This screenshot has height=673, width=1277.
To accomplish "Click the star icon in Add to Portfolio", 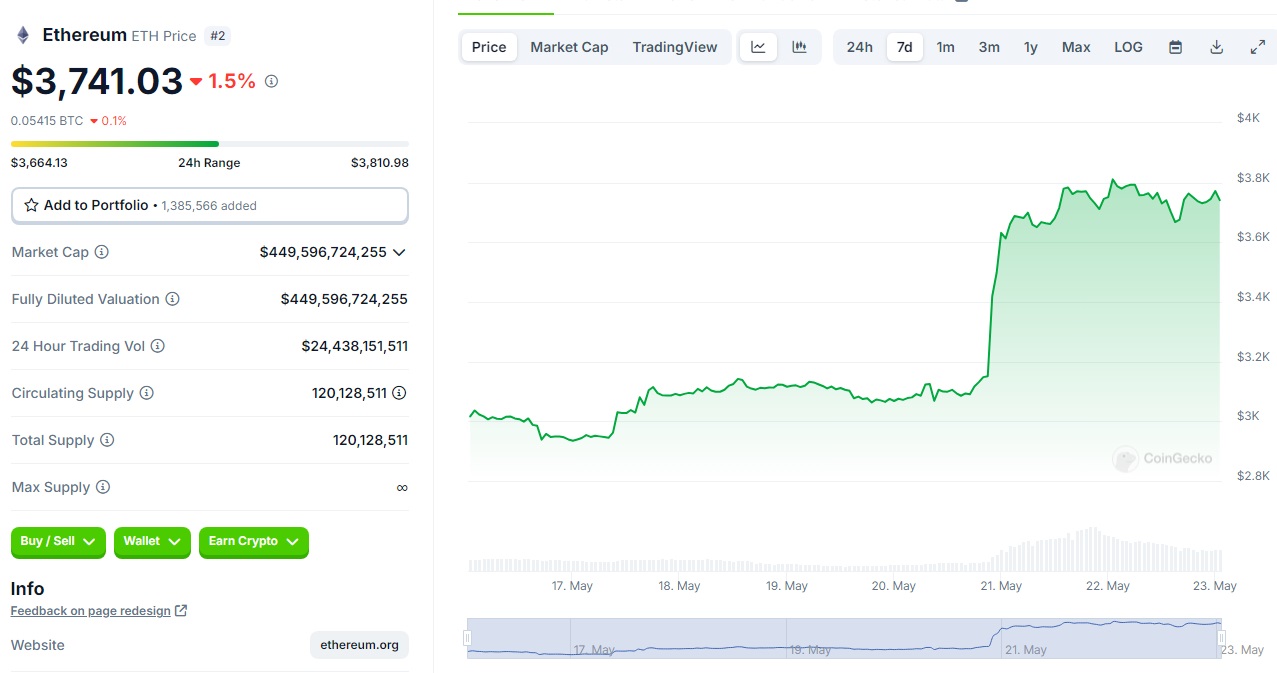I will point(31,205).
